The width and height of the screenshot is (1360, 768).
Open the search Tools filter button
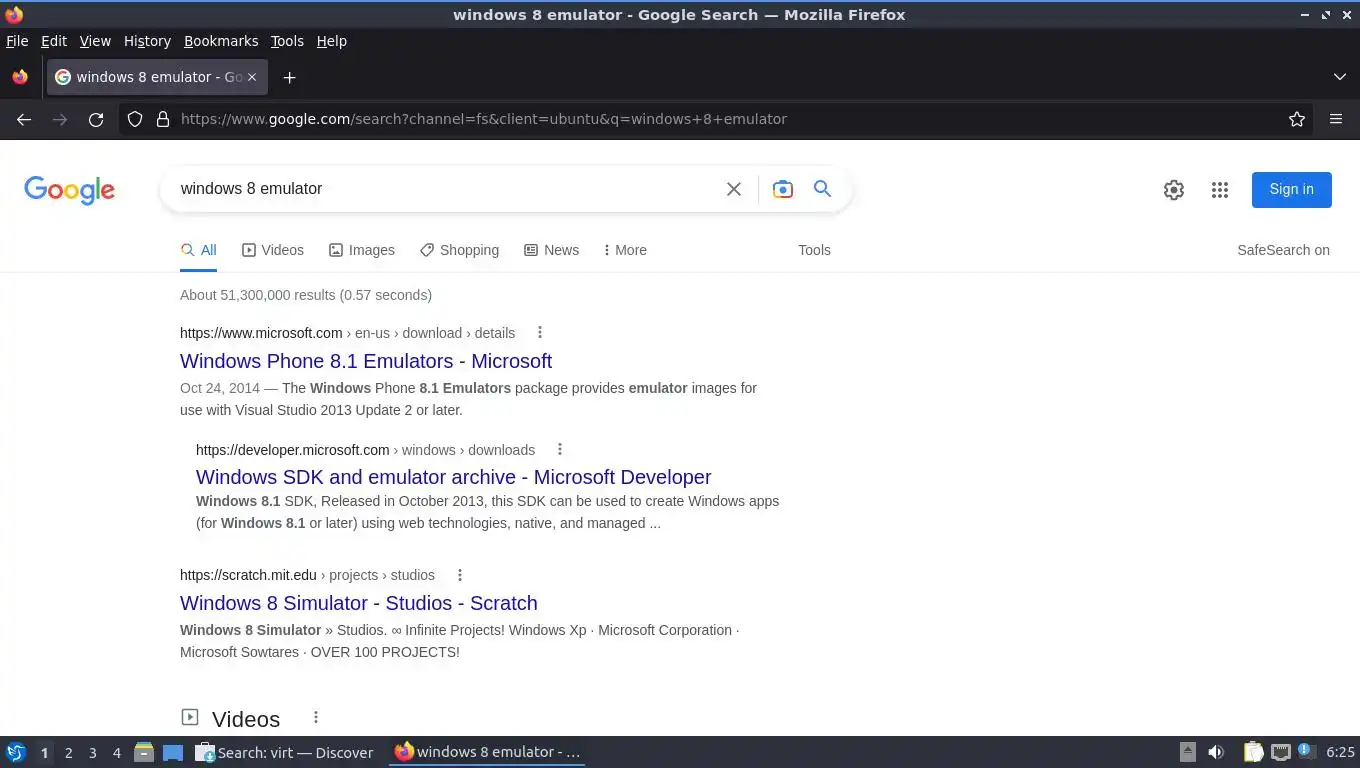pos(814,250)
